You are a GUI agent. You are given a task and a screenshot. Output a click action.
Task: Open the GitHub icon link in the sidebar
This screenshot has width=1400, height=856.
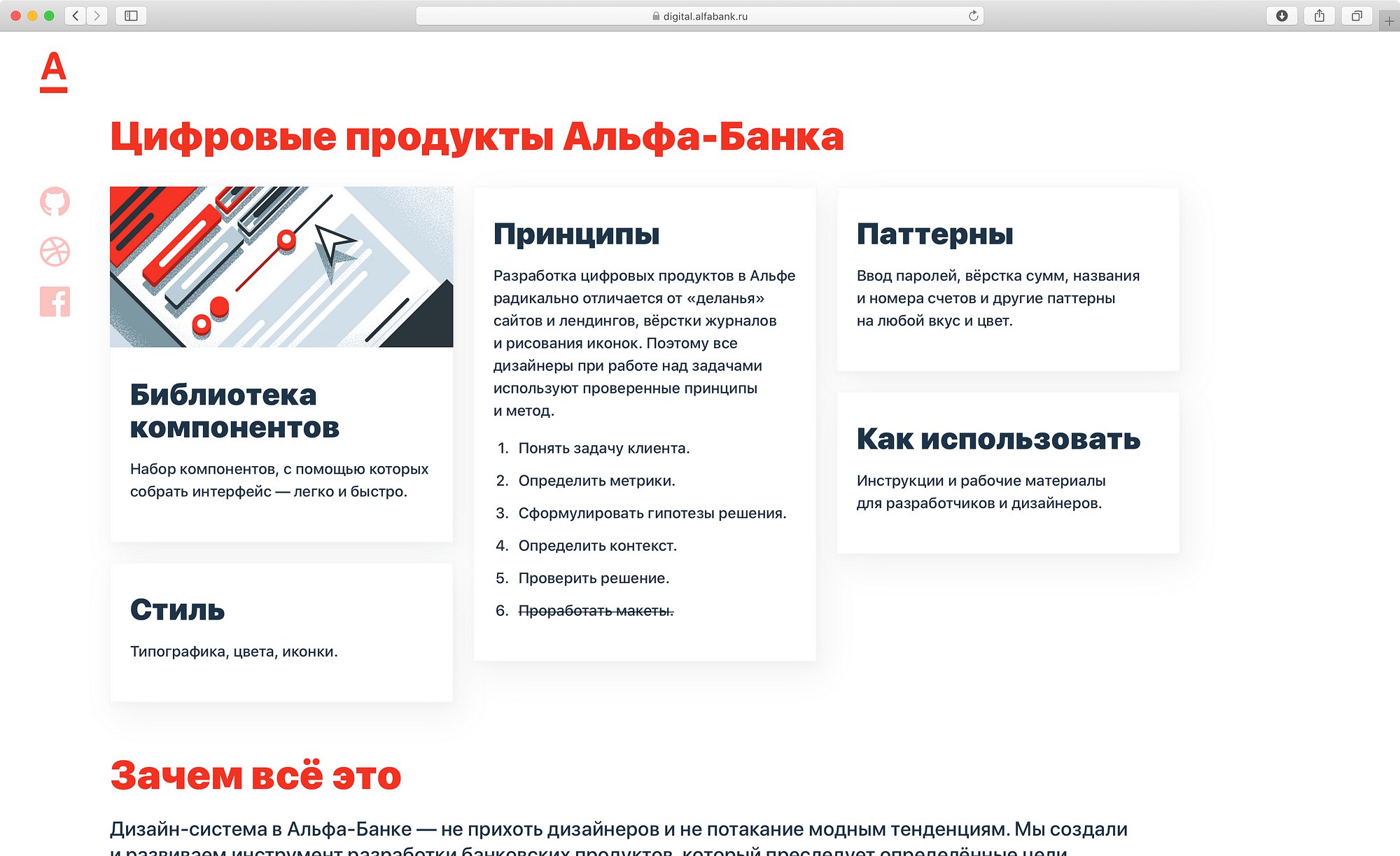(x=55, y=202)
